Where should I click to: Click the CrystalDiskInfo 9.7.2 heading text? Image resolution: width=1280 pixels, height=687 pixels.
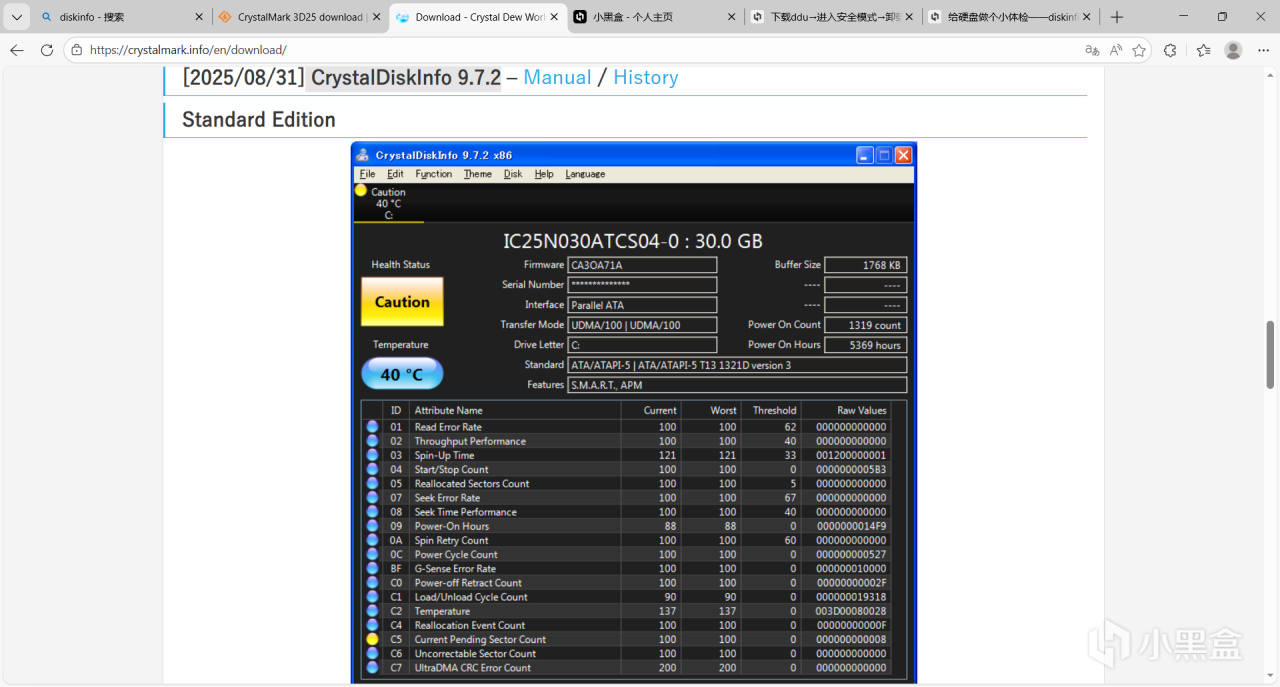pos(405,77)
